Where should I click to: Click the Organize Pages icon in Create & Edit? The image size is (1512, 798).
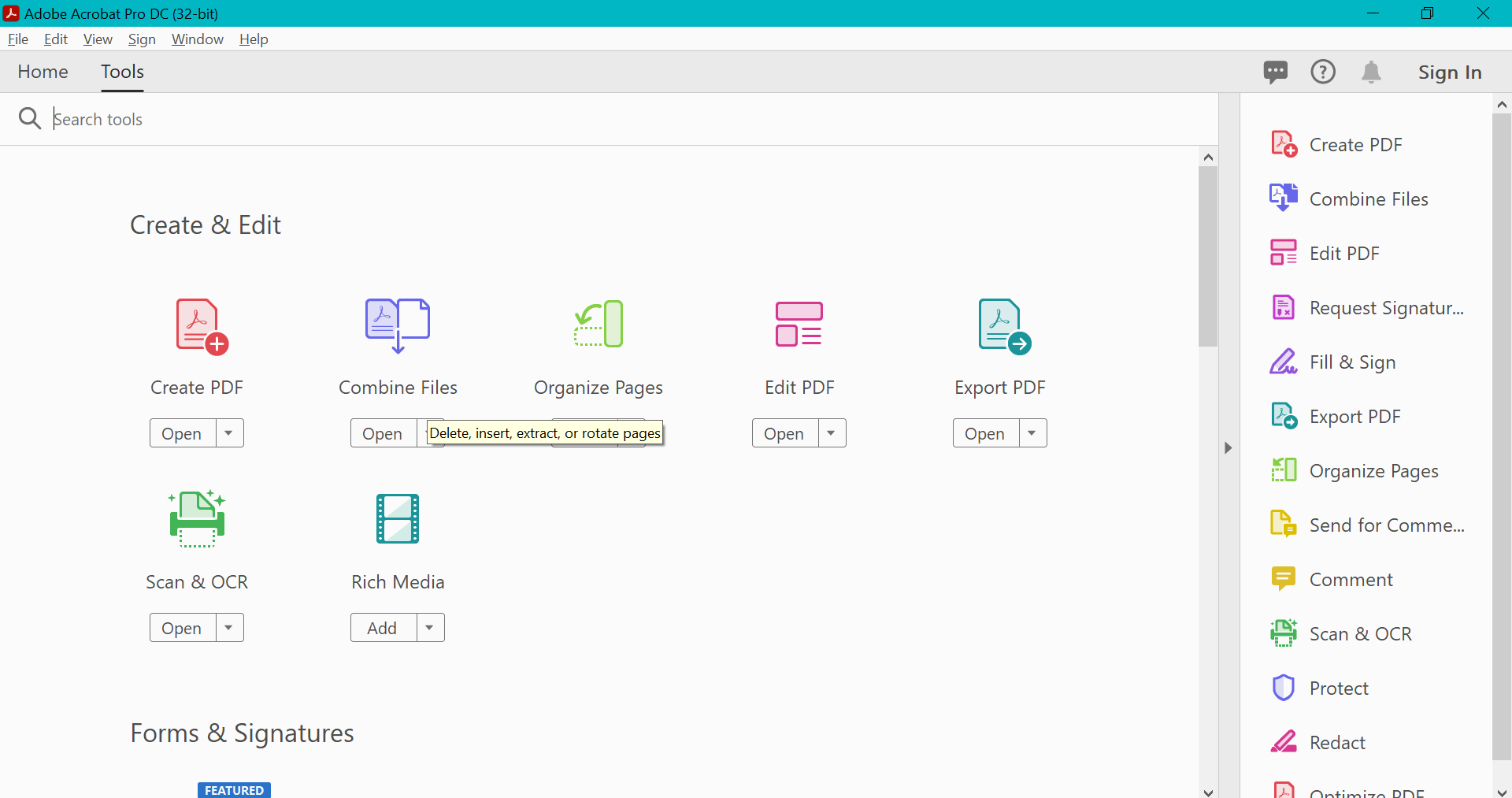(x=598, y=325)
